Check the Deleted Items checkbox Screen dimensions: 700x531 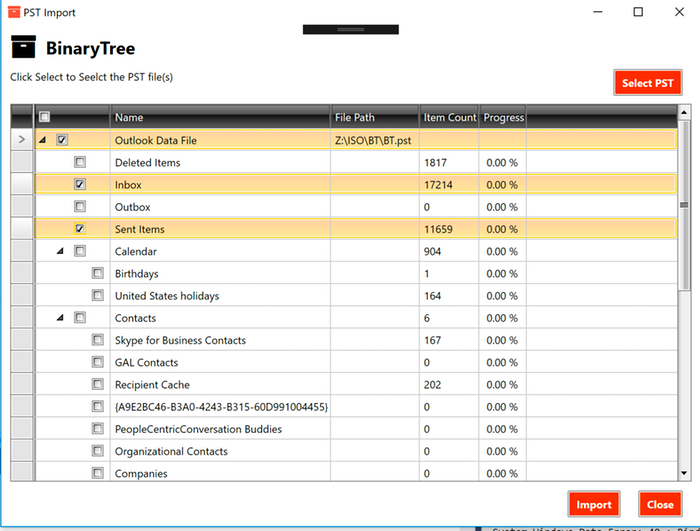tap(80, 162)
